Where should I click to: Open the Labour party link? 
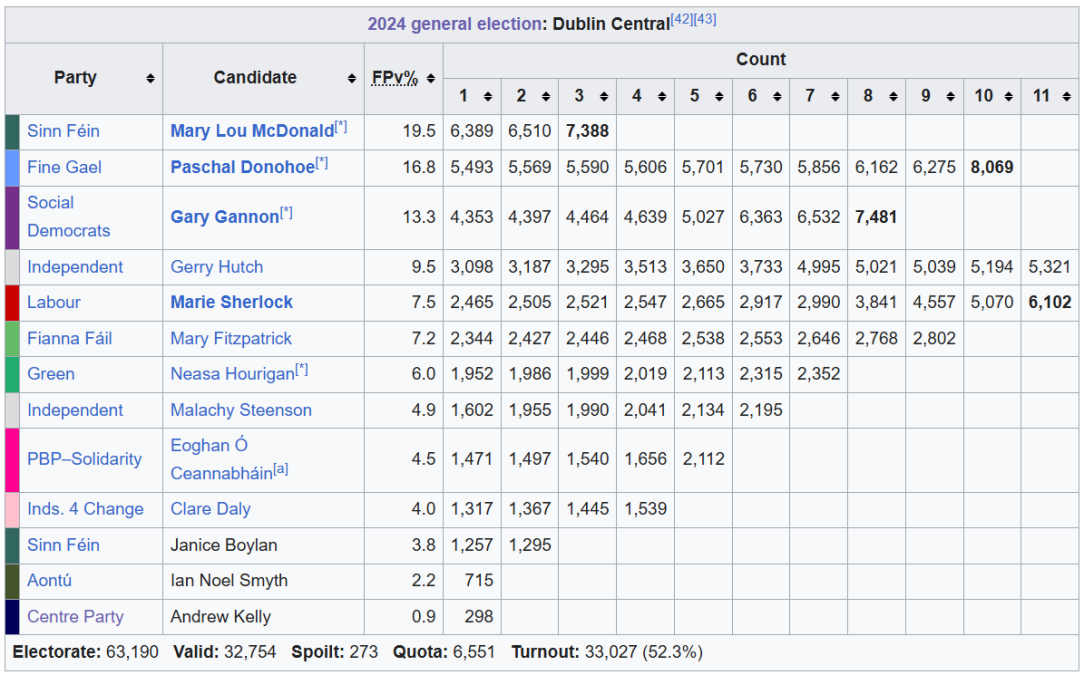54,302
